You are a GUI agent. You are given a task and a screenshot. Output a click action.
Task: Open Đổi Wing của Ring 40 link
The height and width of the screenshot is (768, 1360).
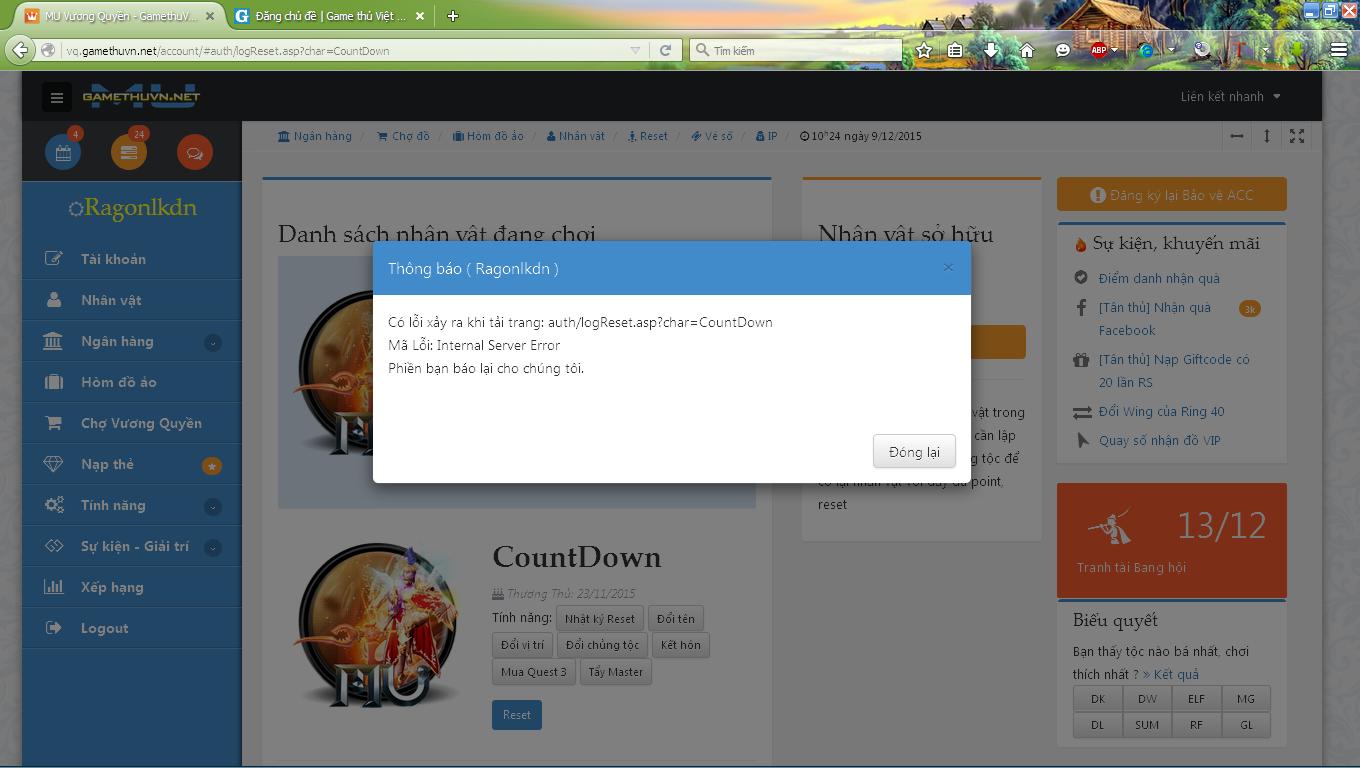1162,411
